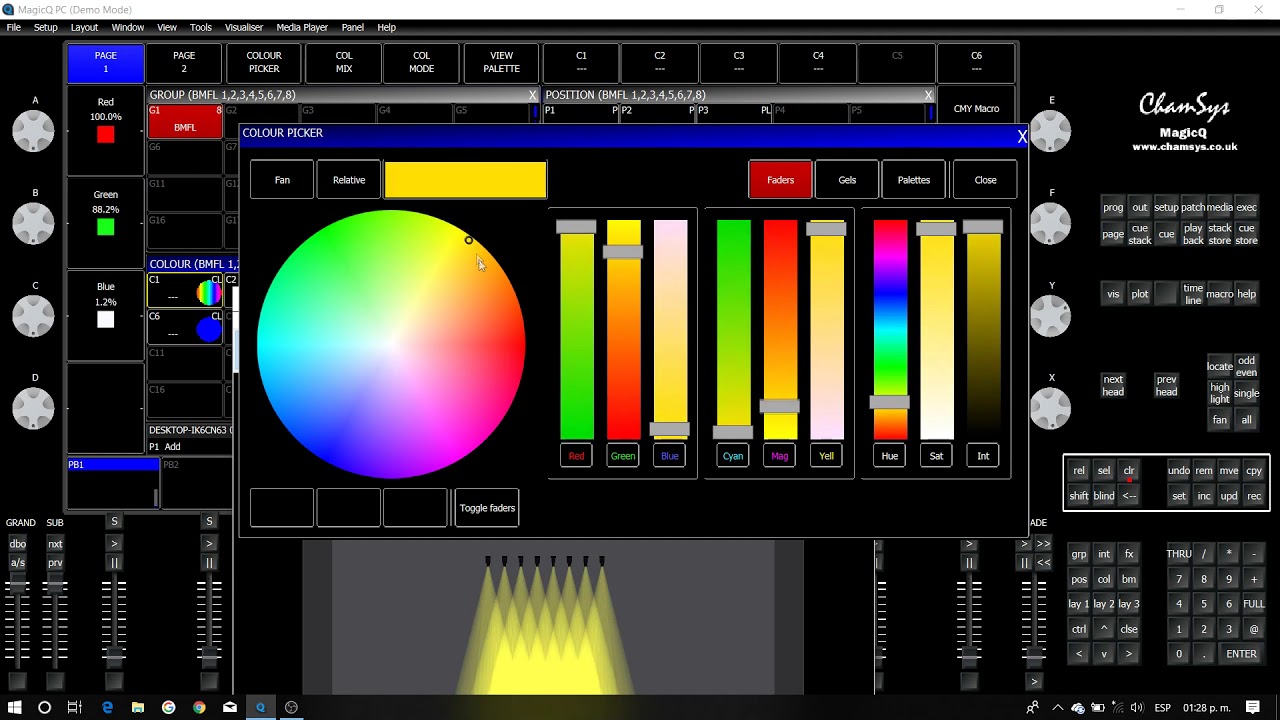Open File Explorer from taskbar
The height and width of the screenshot is (720, 1280).
[x=138, y=707]
